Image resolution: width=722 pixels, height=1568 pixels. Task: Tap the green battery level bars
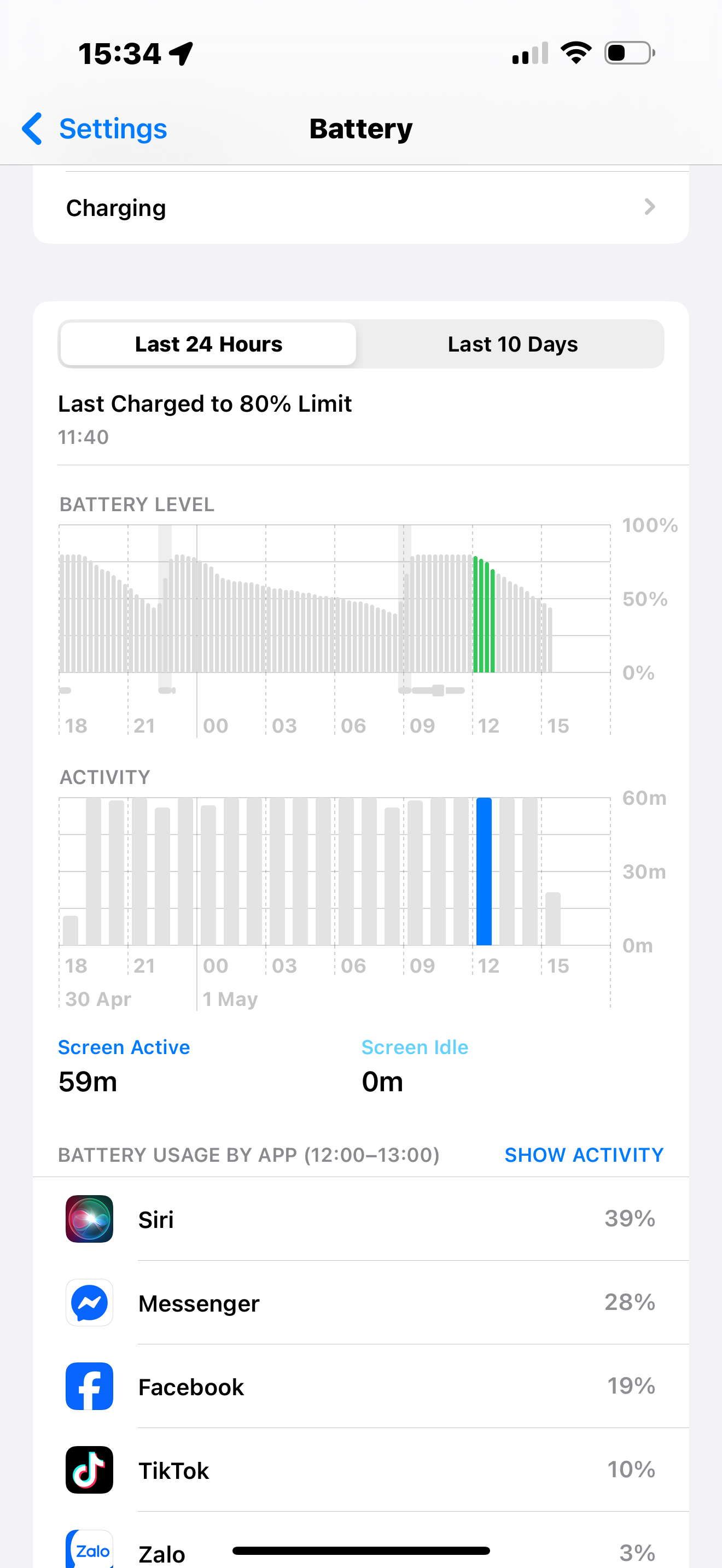(x=484, y=615)
